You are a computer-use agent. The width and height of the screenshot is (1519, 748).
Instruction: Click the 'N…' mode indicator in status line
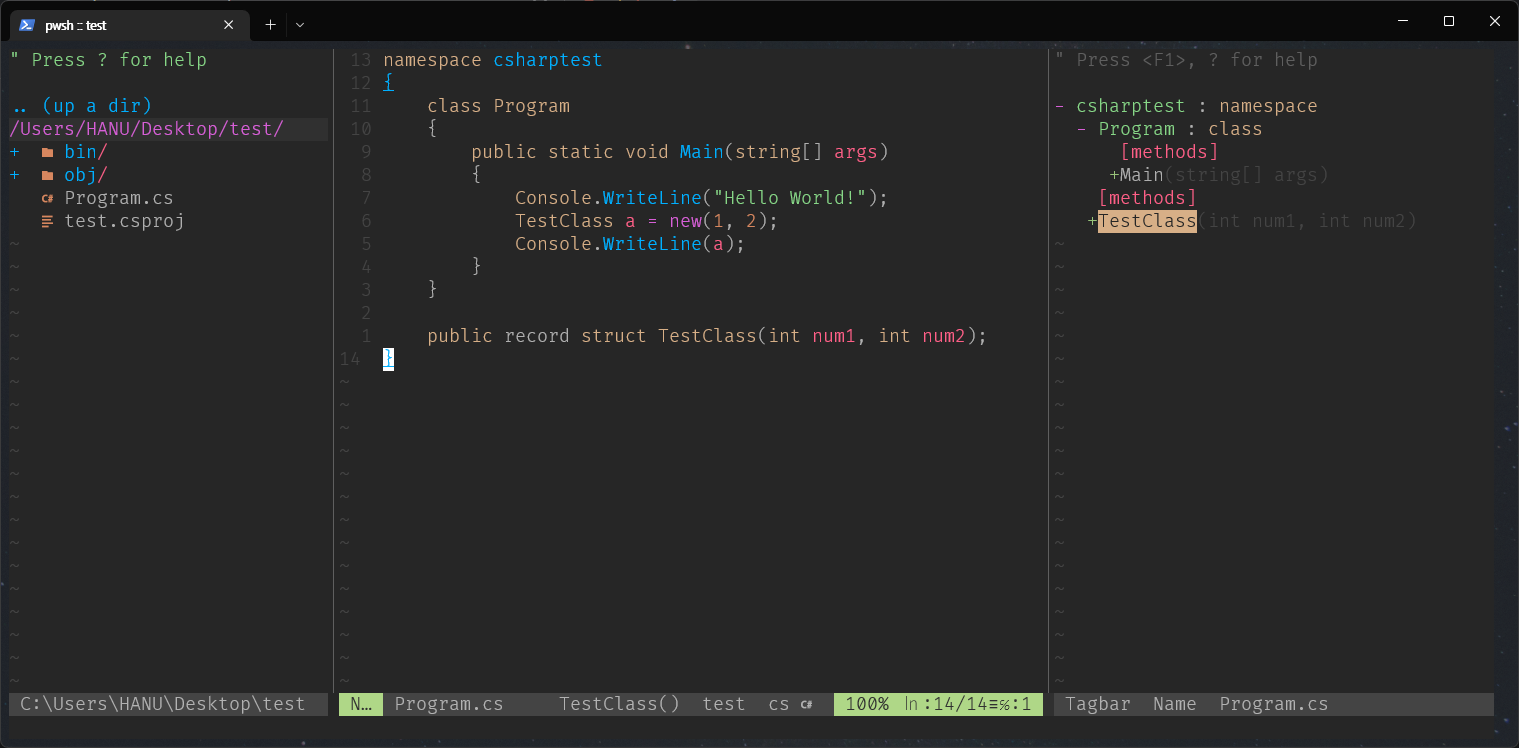click(361, 704)
